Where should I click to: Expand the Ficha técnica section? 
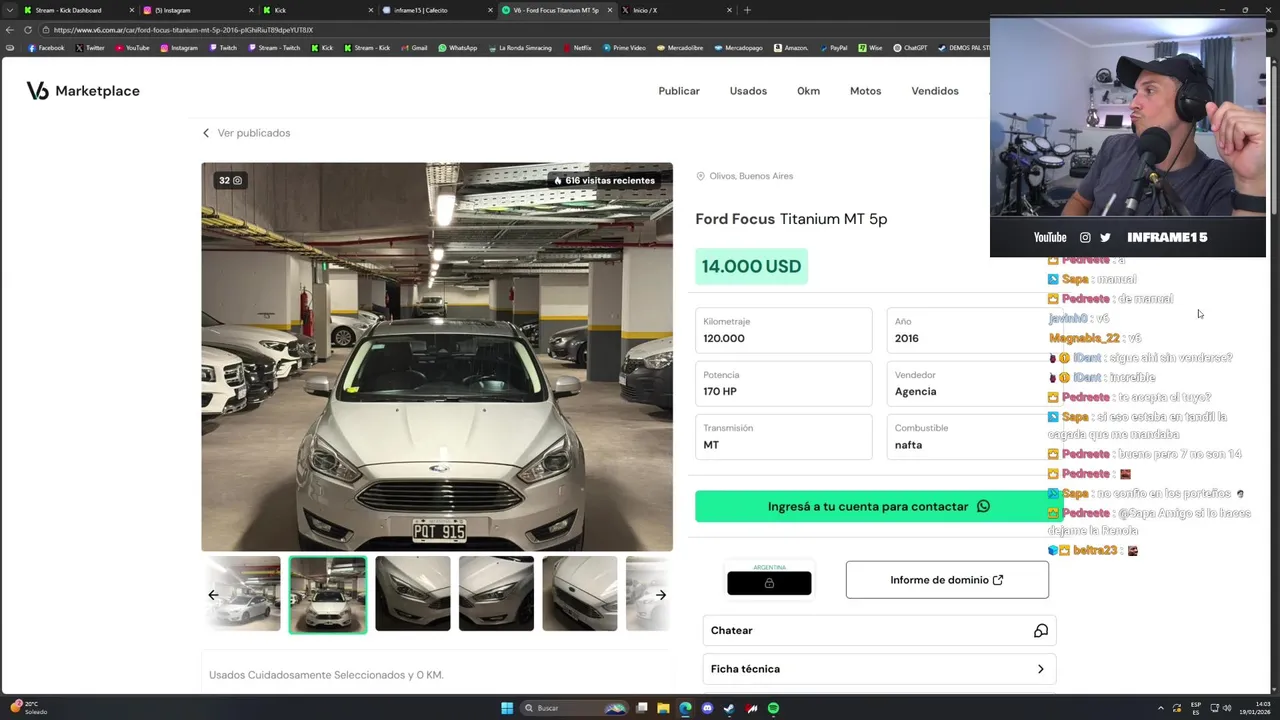tap(879, 669)
